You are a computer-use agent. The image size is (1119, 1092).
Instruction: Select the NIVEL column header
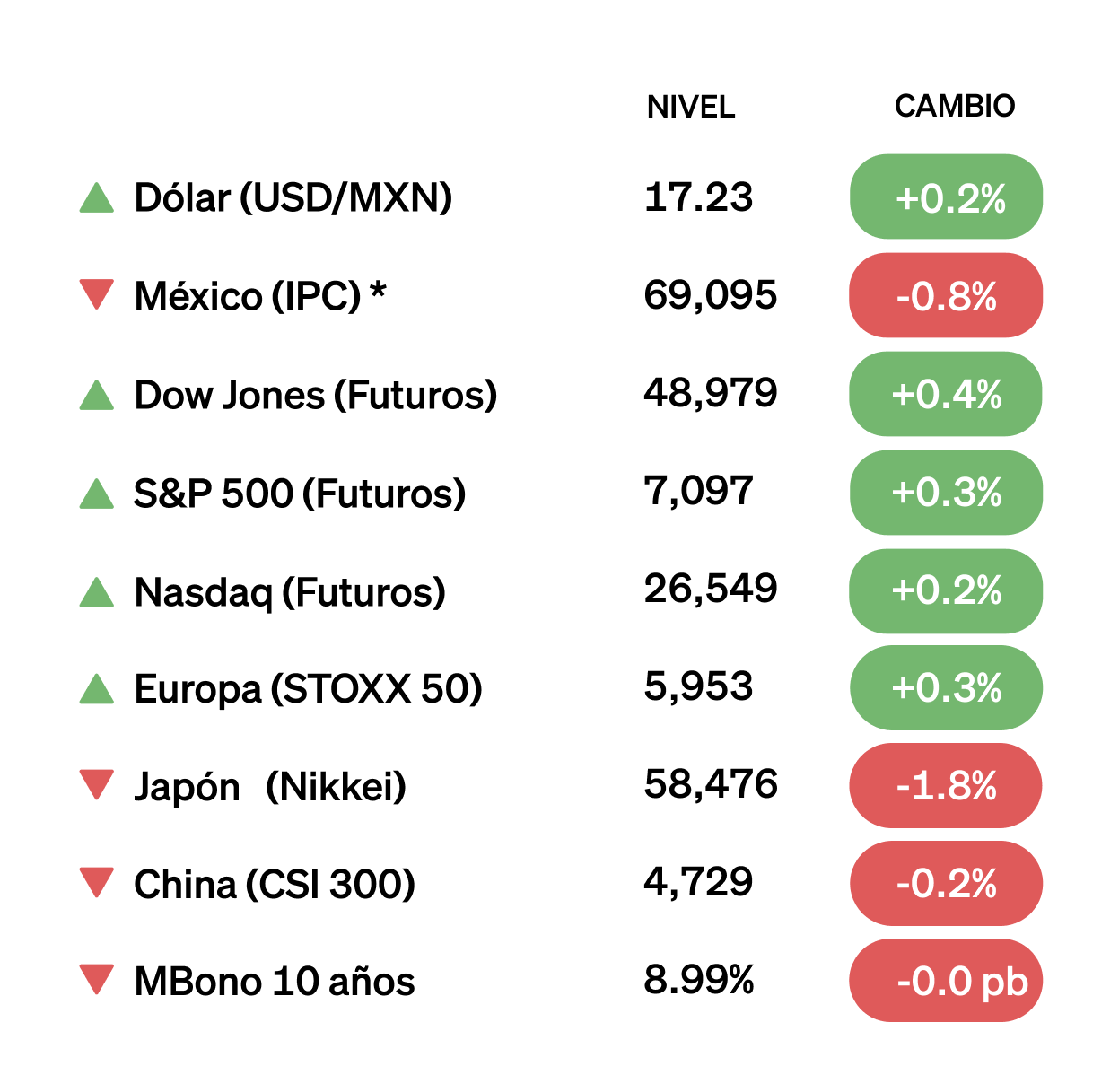pyautogui.click(x=690, y=108)
